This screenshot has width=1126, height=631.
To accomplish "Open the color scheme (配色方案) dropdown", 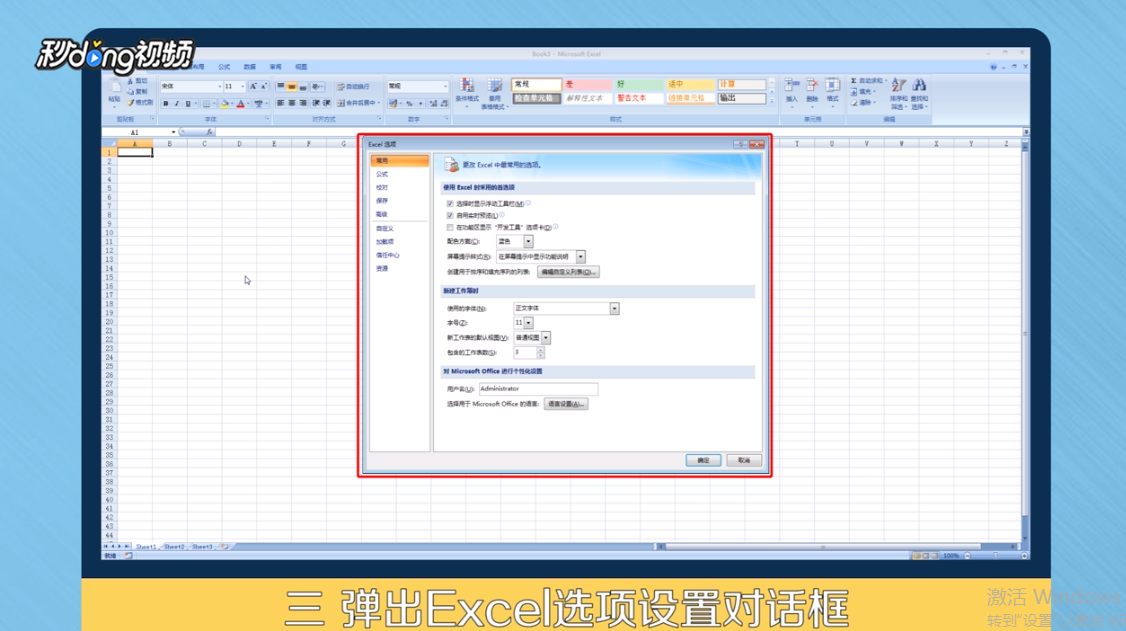I will (528, 241).
